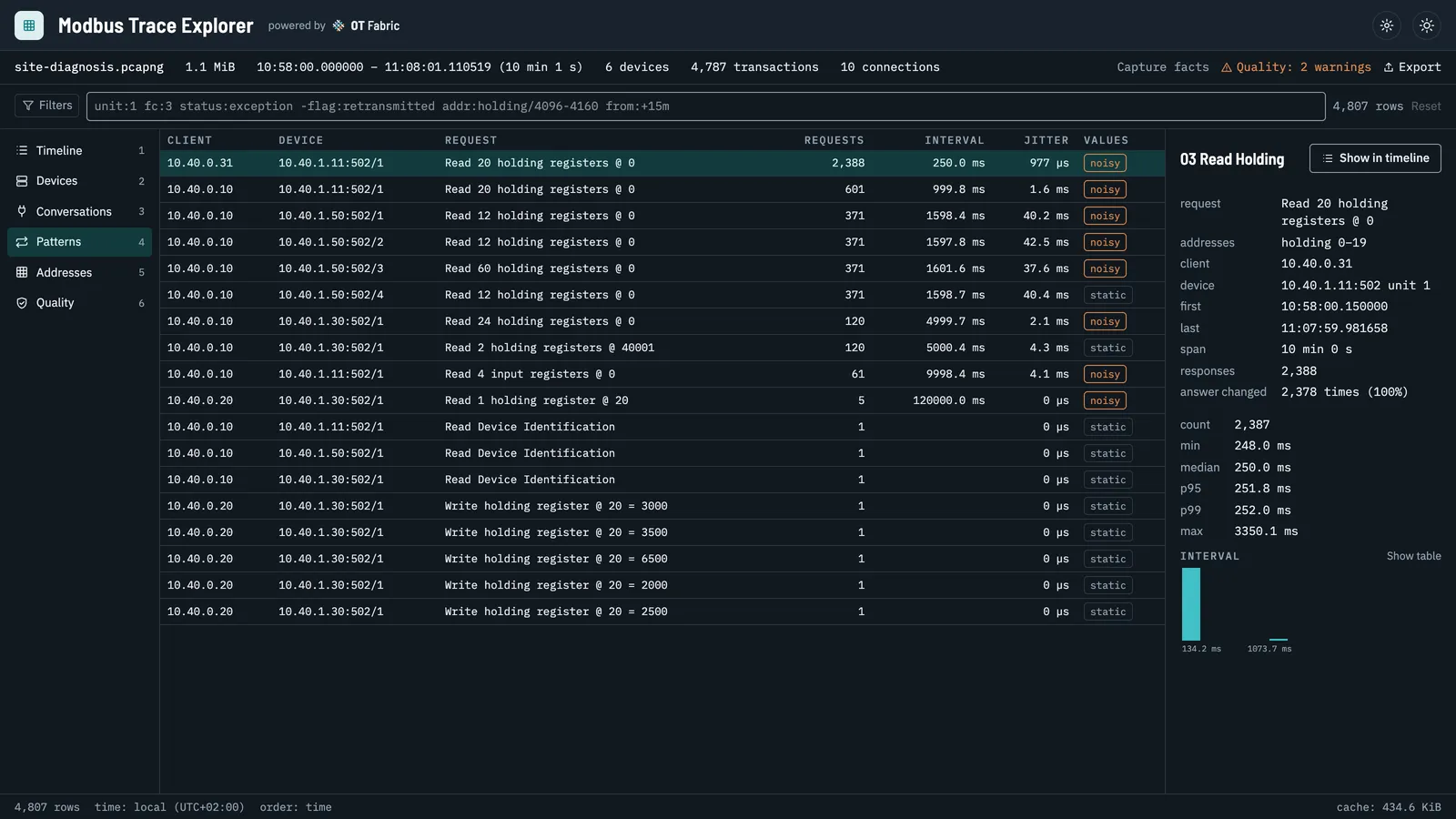Open the Devices view in sidebar

coord(79,181)
